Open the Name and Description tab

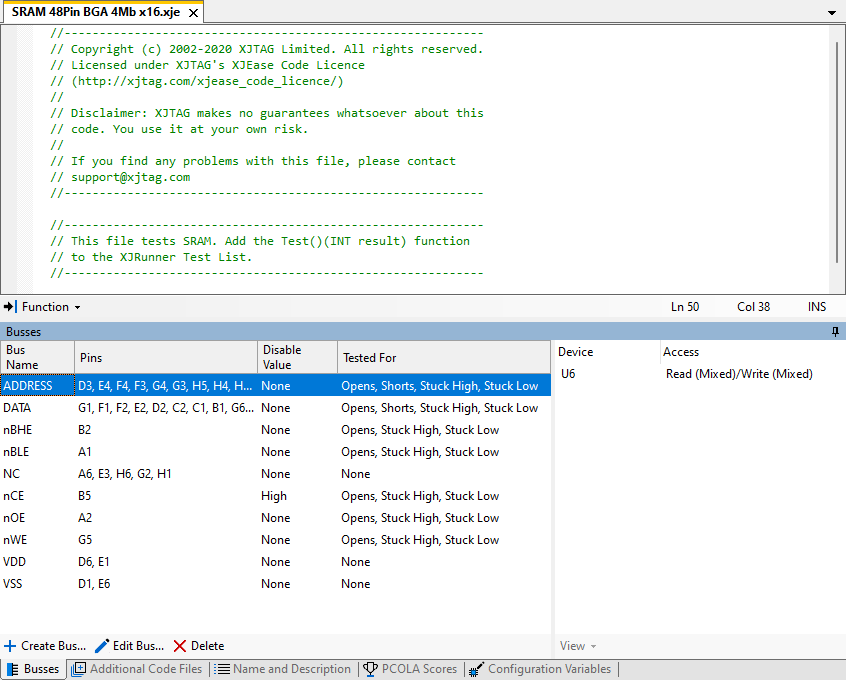(283, 669)
